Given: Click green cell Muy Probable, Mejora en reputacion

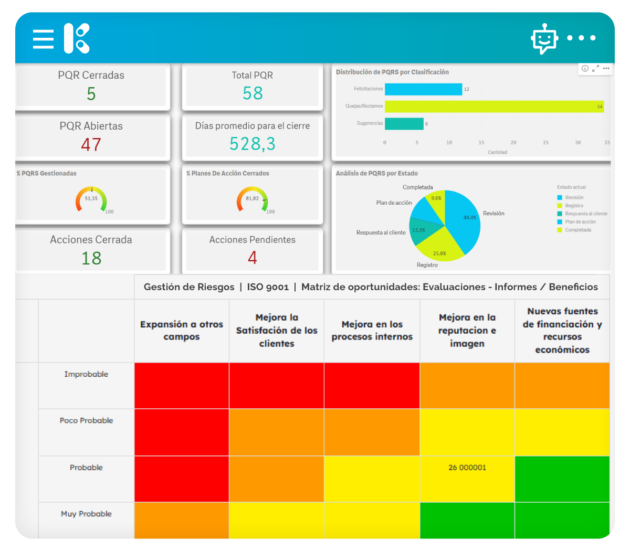Looking at the screenshot, I should [x=467, y=520].
